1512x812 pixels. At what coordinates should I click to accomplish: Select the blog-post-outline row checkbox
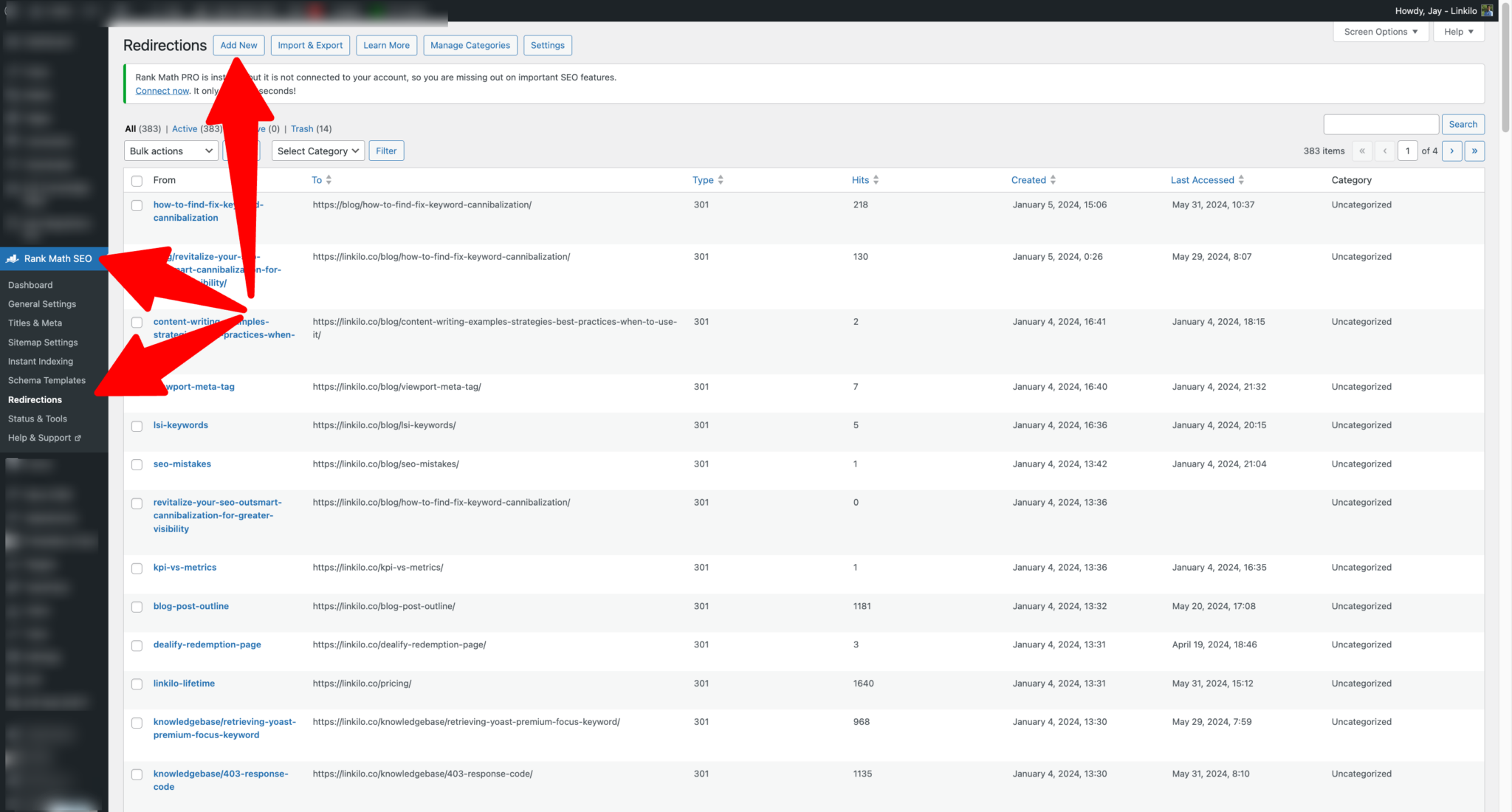(x=137, y=607)
